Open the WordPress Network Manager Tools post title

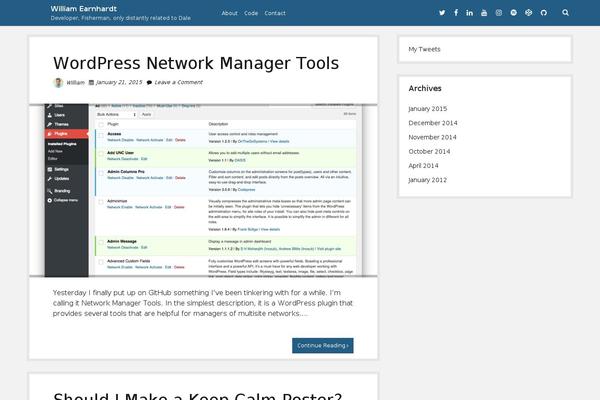point(196,63)
